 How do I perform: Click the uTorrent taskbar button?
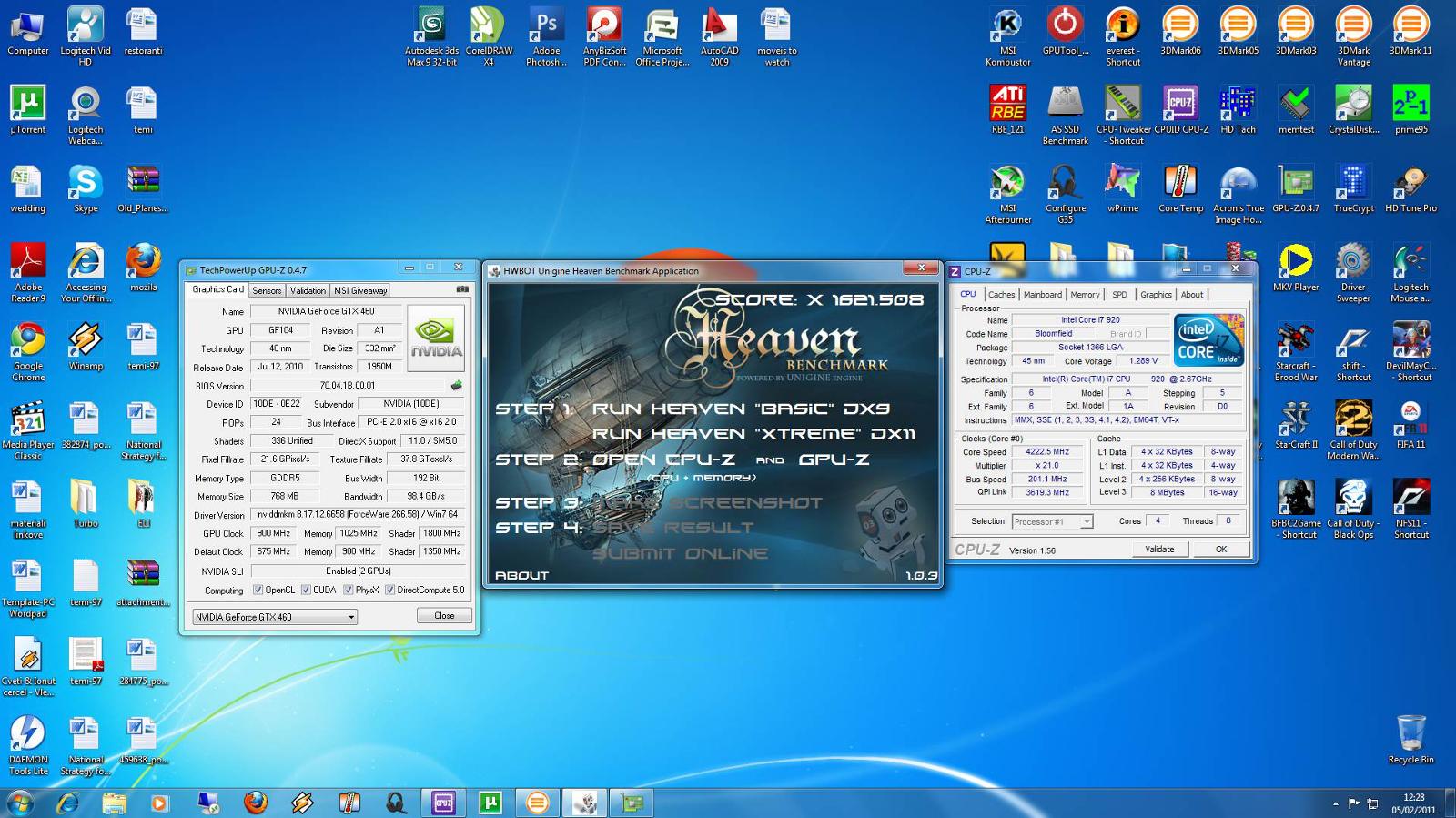(x=490, y=803)
